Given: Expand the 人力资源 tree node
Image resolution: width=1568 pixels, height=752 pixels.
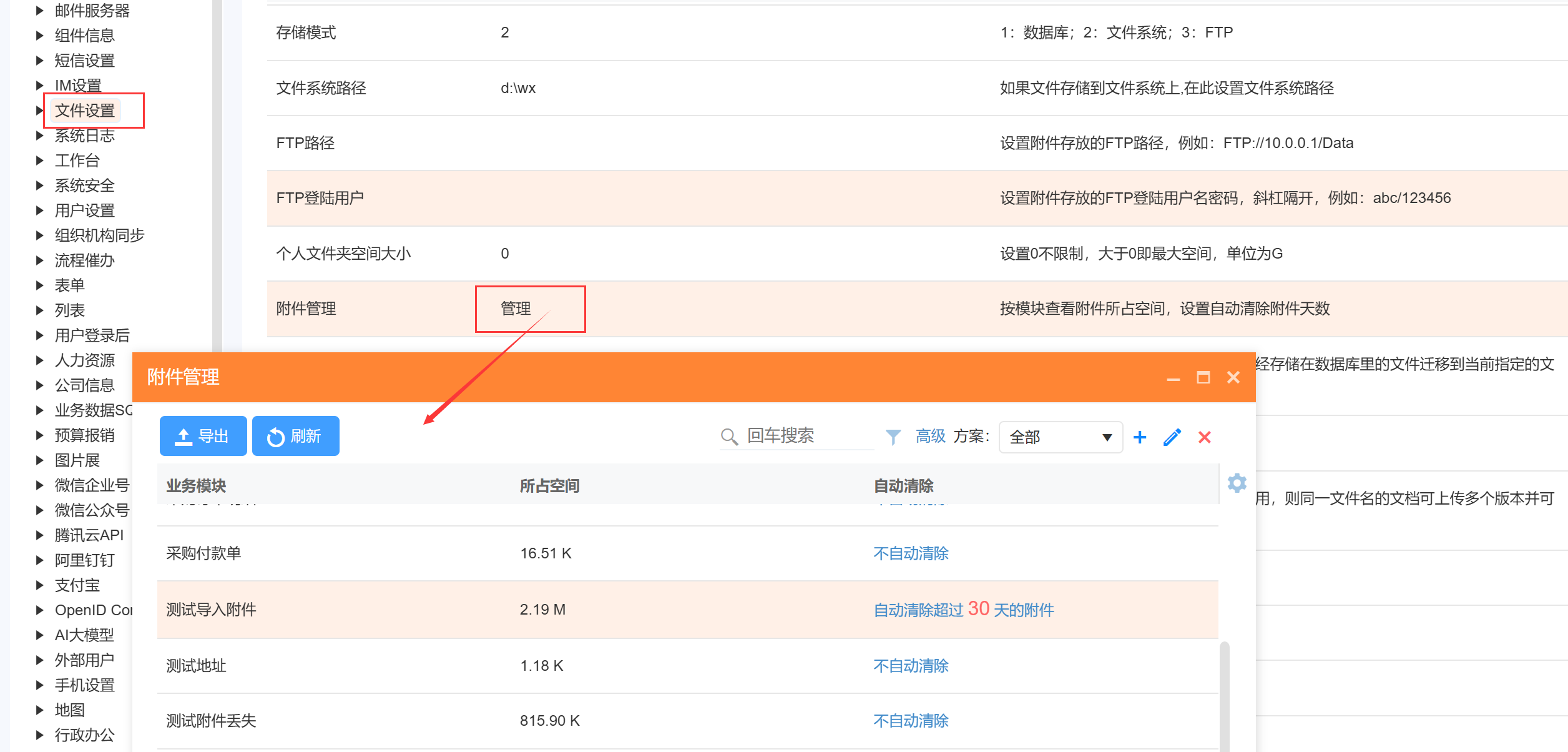Looking at the screenshot, I should 40,360.
